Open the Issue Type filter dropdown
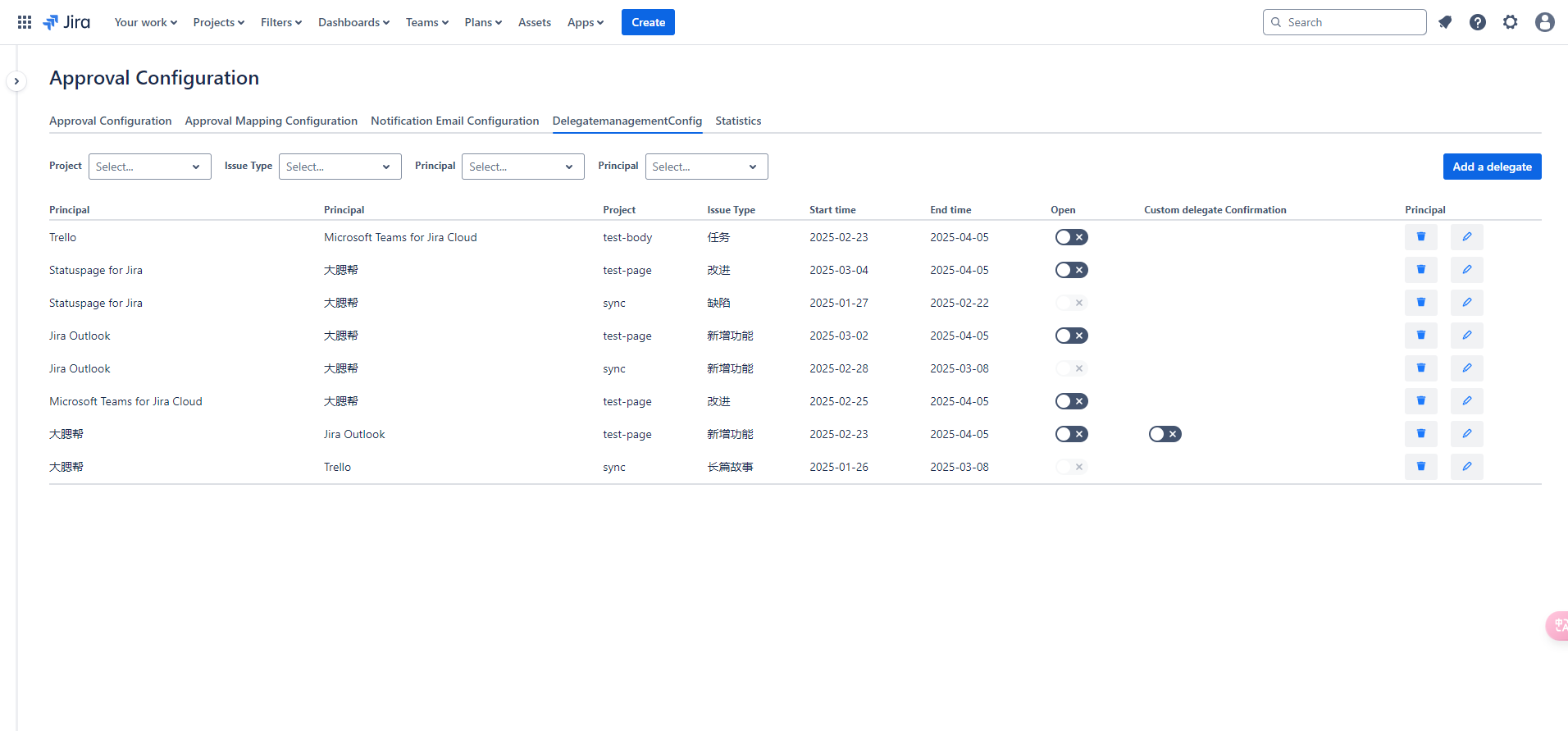Screen dimensions: 1568x731 [x=340, y=167]
